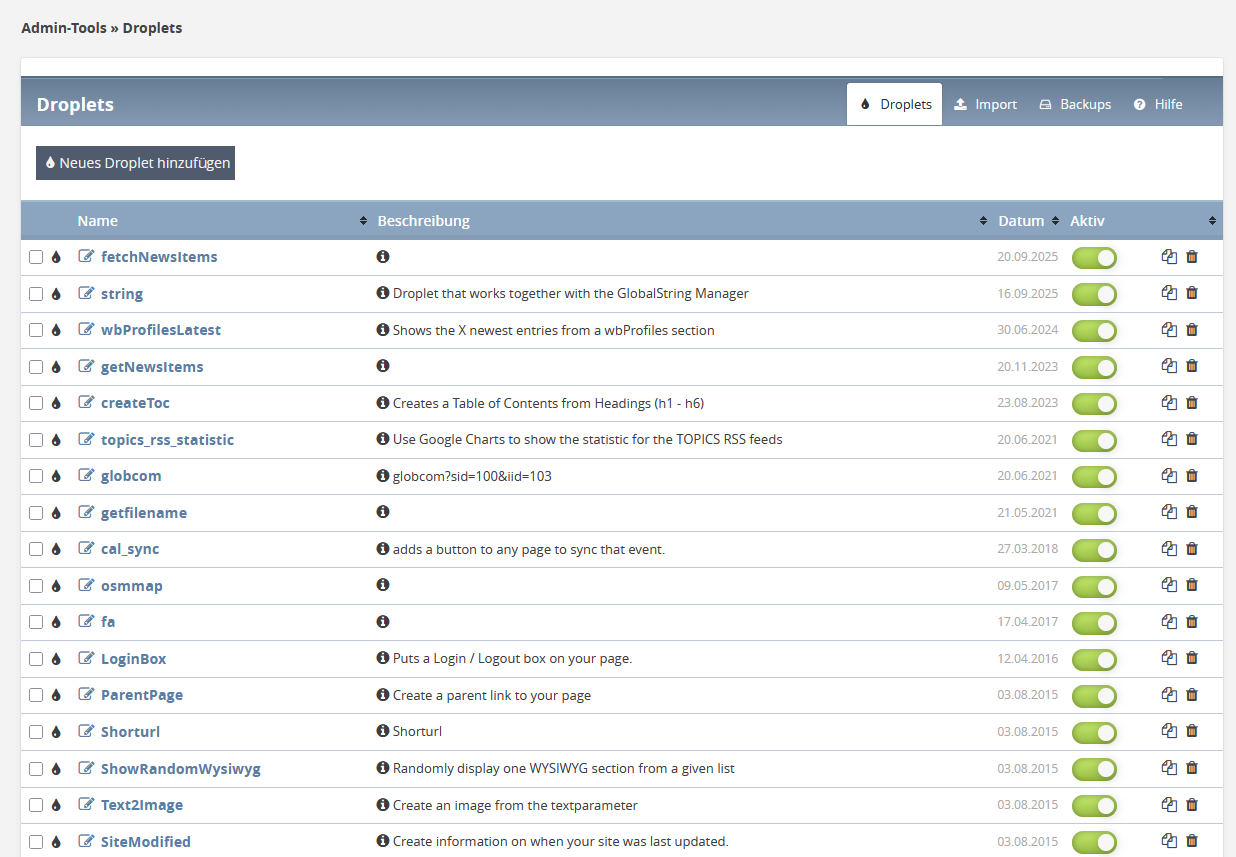
Task: Delete the wbProfilesLatest droplet via trash icon
Action: pyautogui.click(x=1191, y=330)
